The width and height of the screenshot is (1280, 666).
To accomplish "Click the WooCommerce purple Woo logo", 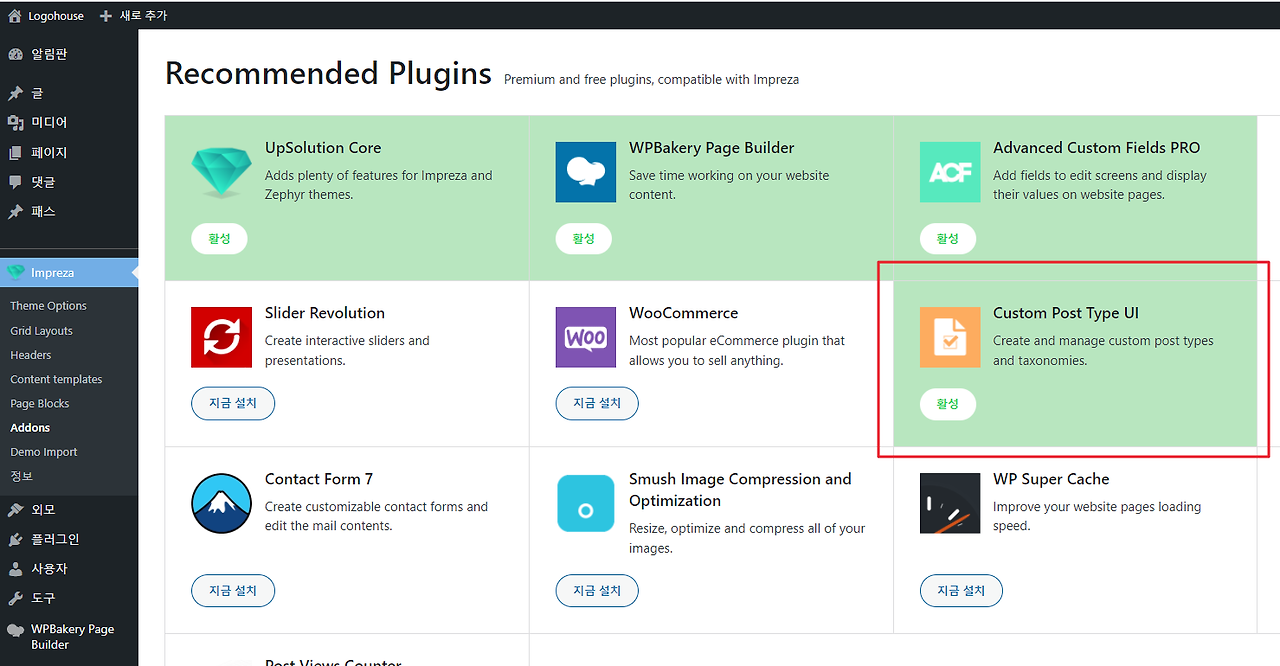I will click(x=586, y=338).
